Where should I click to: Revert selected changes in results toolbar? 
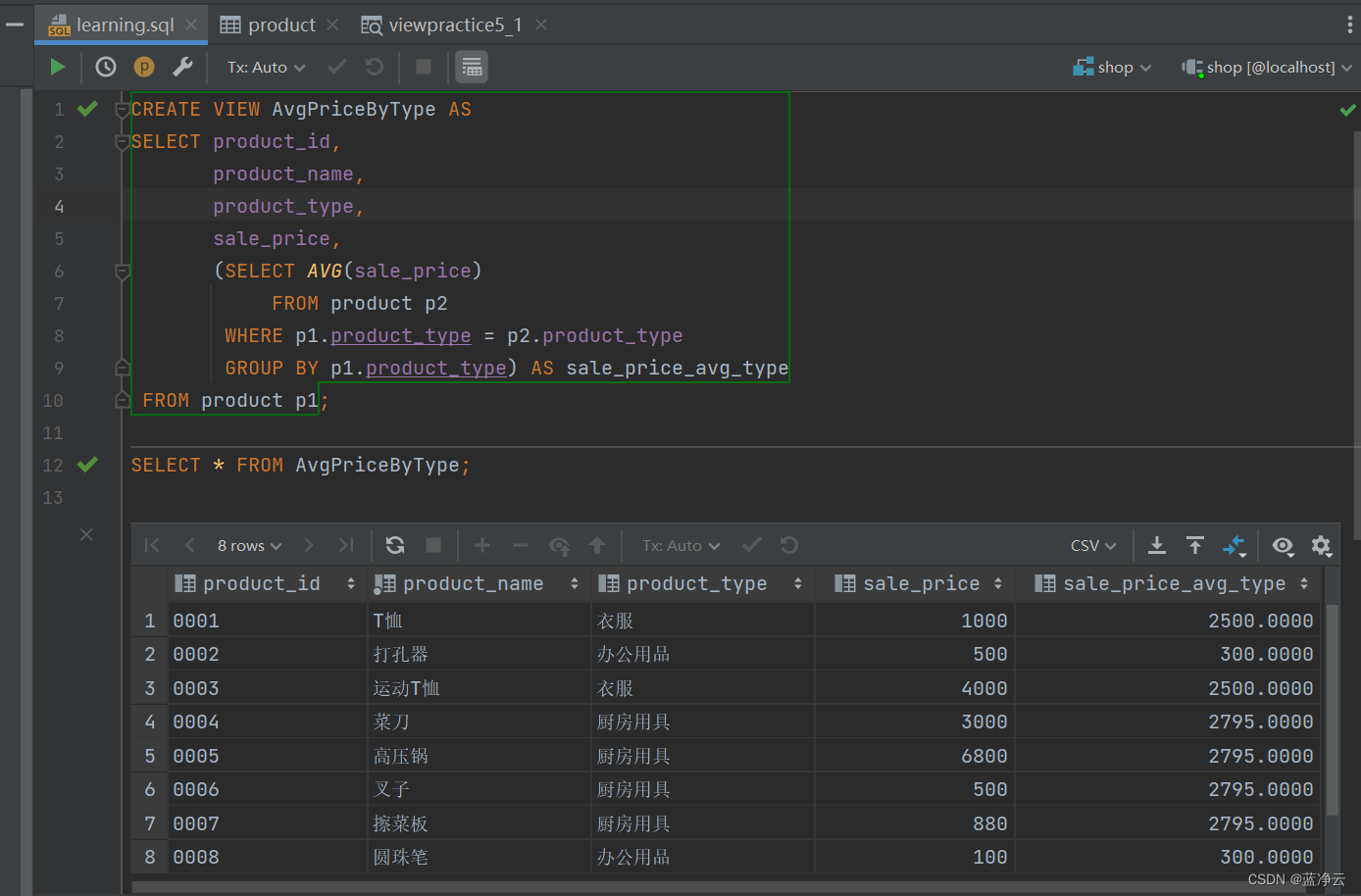(559, 545)
